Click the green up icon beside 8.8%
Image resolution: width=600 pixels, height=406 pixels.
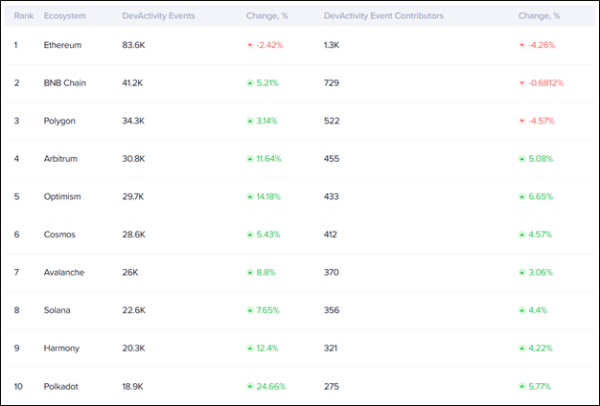pyautogui.click(x=251, y=271)
